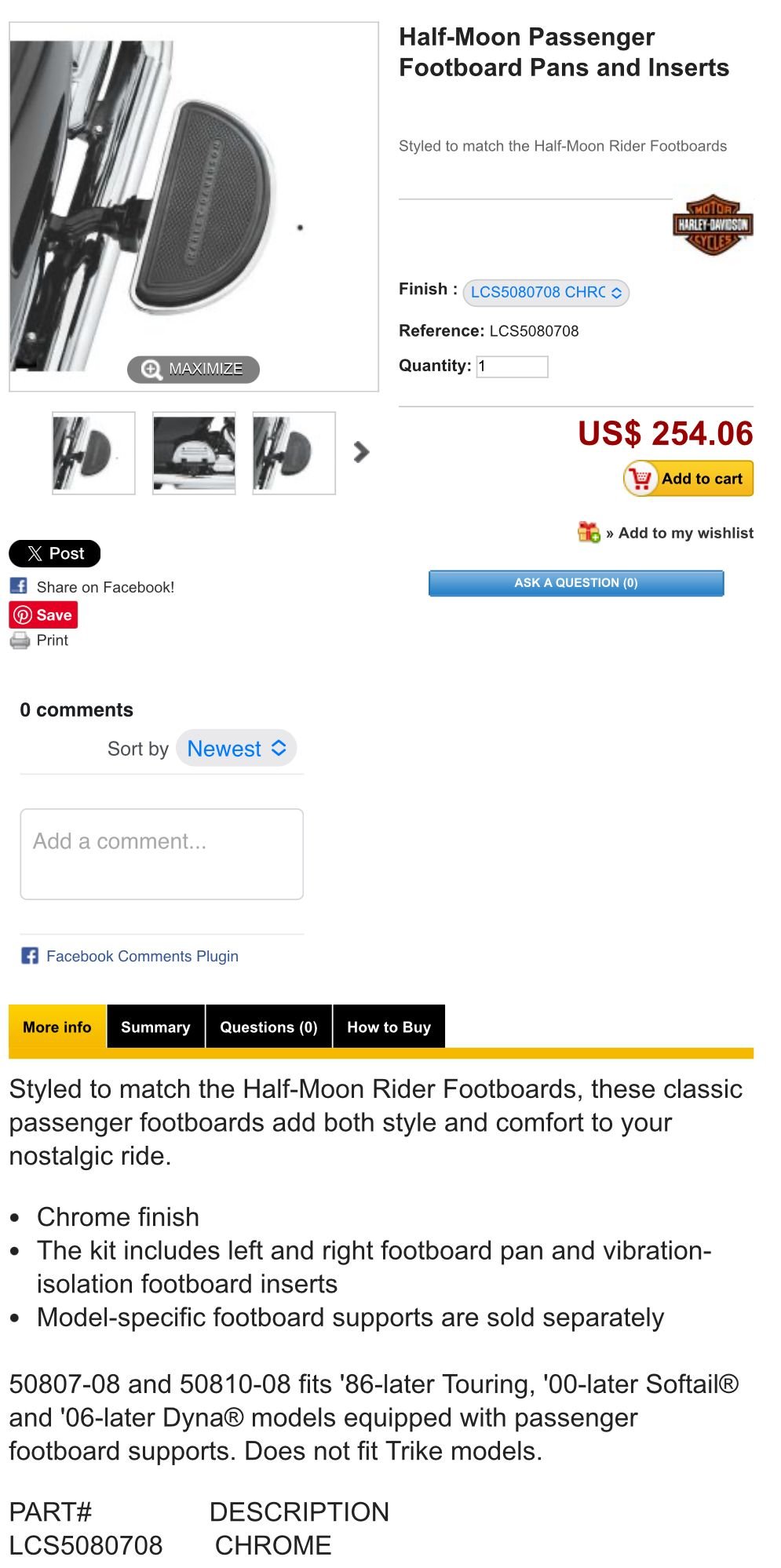Select the How to Buy tab

[x=389, y=1026]
